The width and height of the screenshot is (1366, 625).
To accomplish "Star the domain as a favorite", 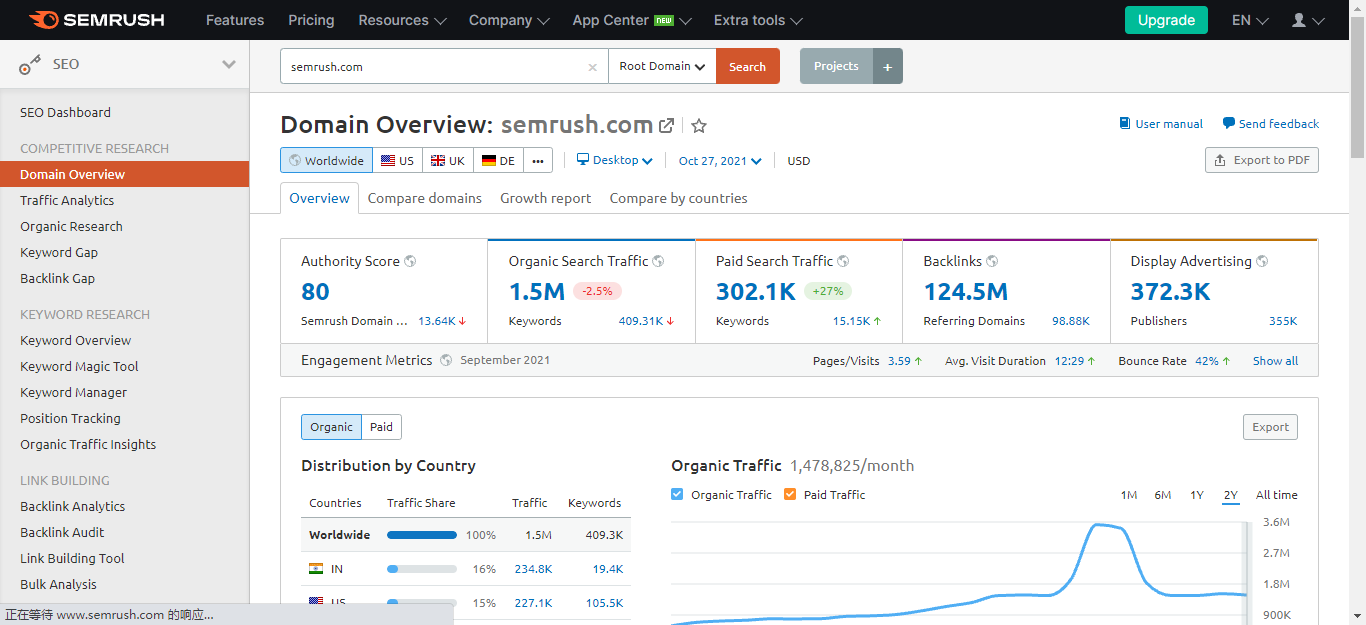I will [699, 126].
